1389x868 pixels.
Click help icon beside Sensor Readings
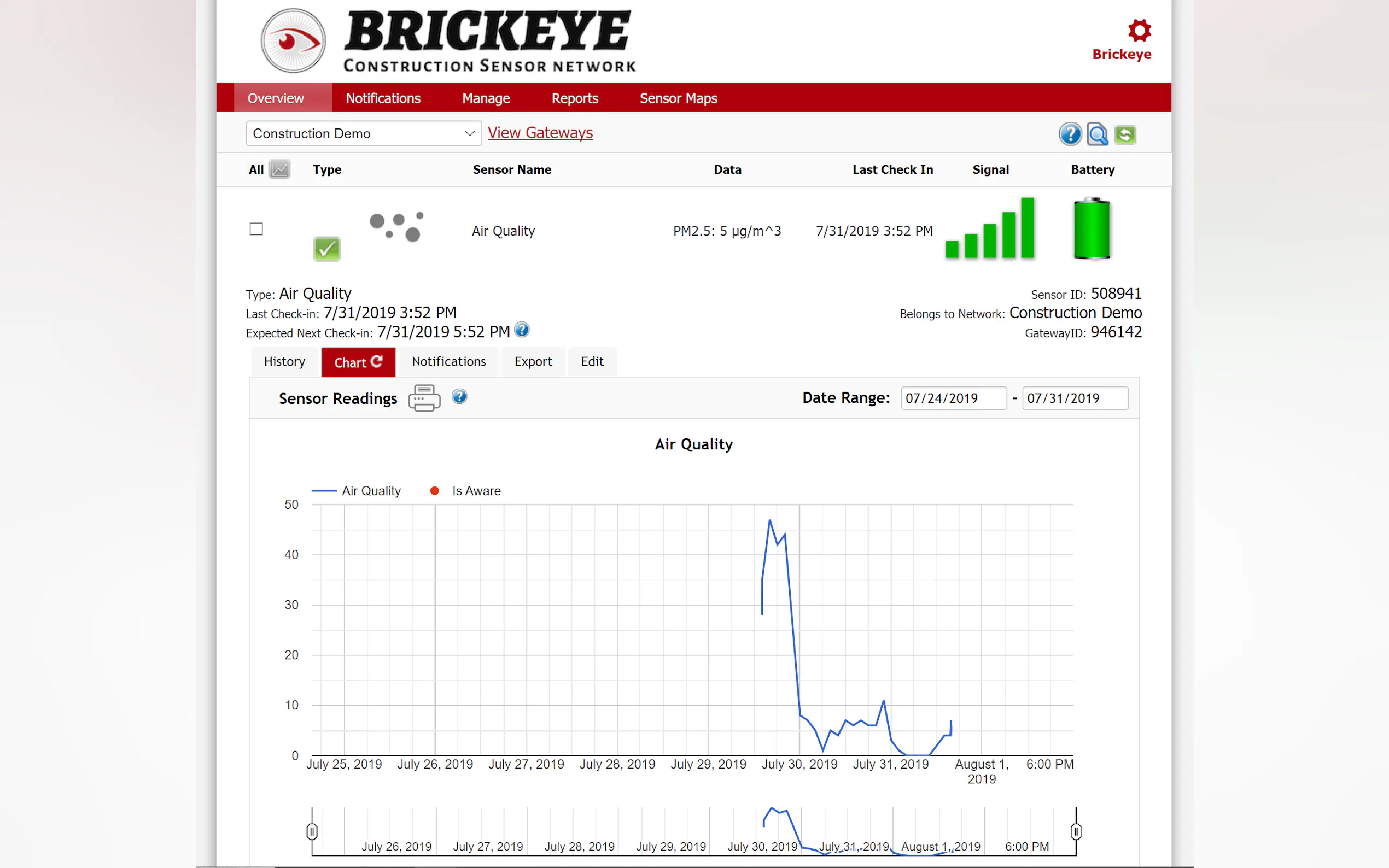coord(459,397)
